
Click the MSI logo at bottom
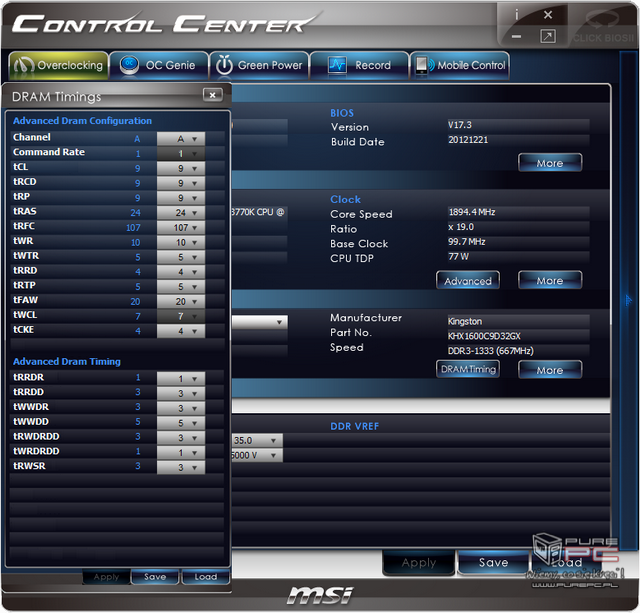[x=320, y=595]
